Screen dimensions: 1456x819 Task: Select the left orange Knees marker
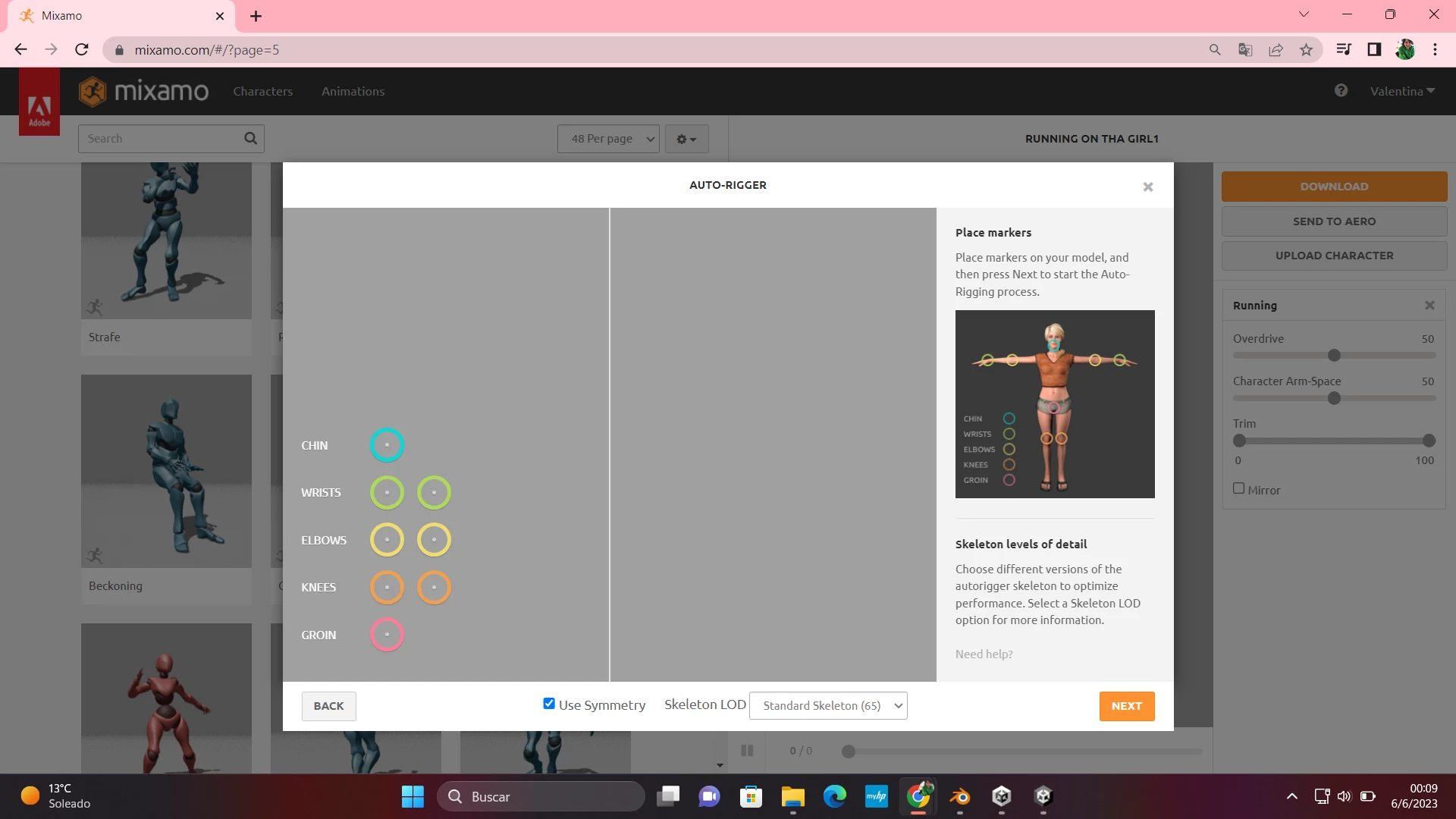(x=387, y=588)
